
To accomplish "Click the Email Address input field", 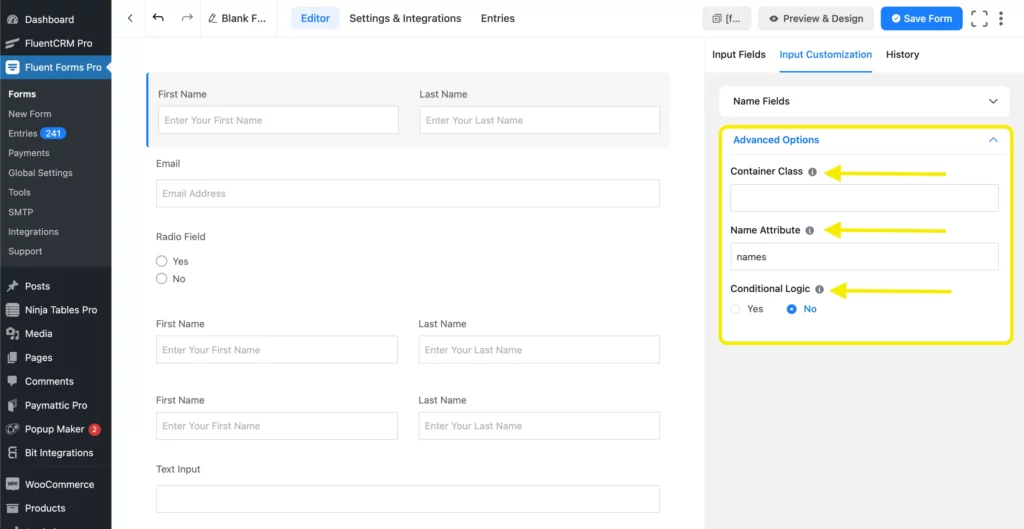I will (x=408, y=193).
